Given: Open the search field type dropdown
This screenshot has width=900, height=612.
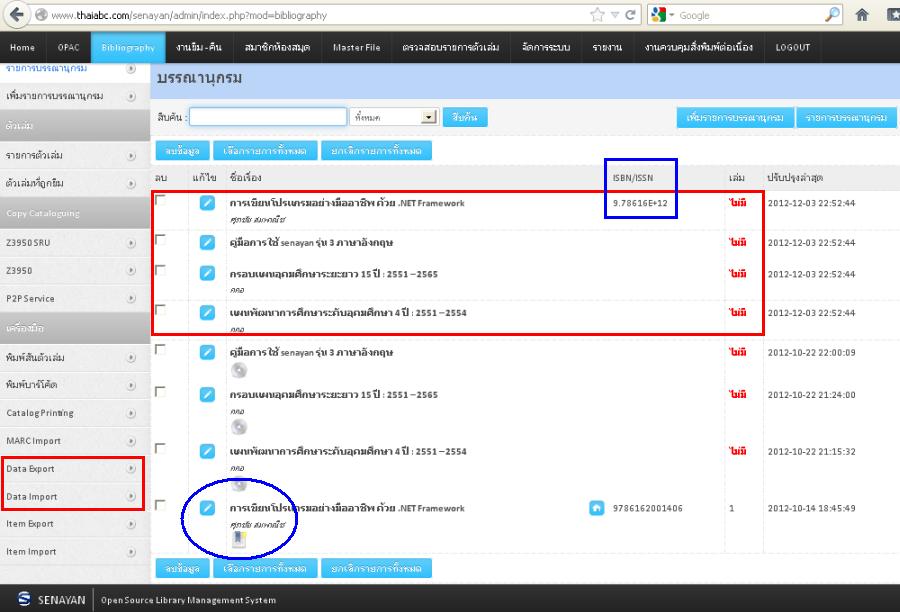Looking at the screenshot, I should pyautogui.click(x=429, y=117).
